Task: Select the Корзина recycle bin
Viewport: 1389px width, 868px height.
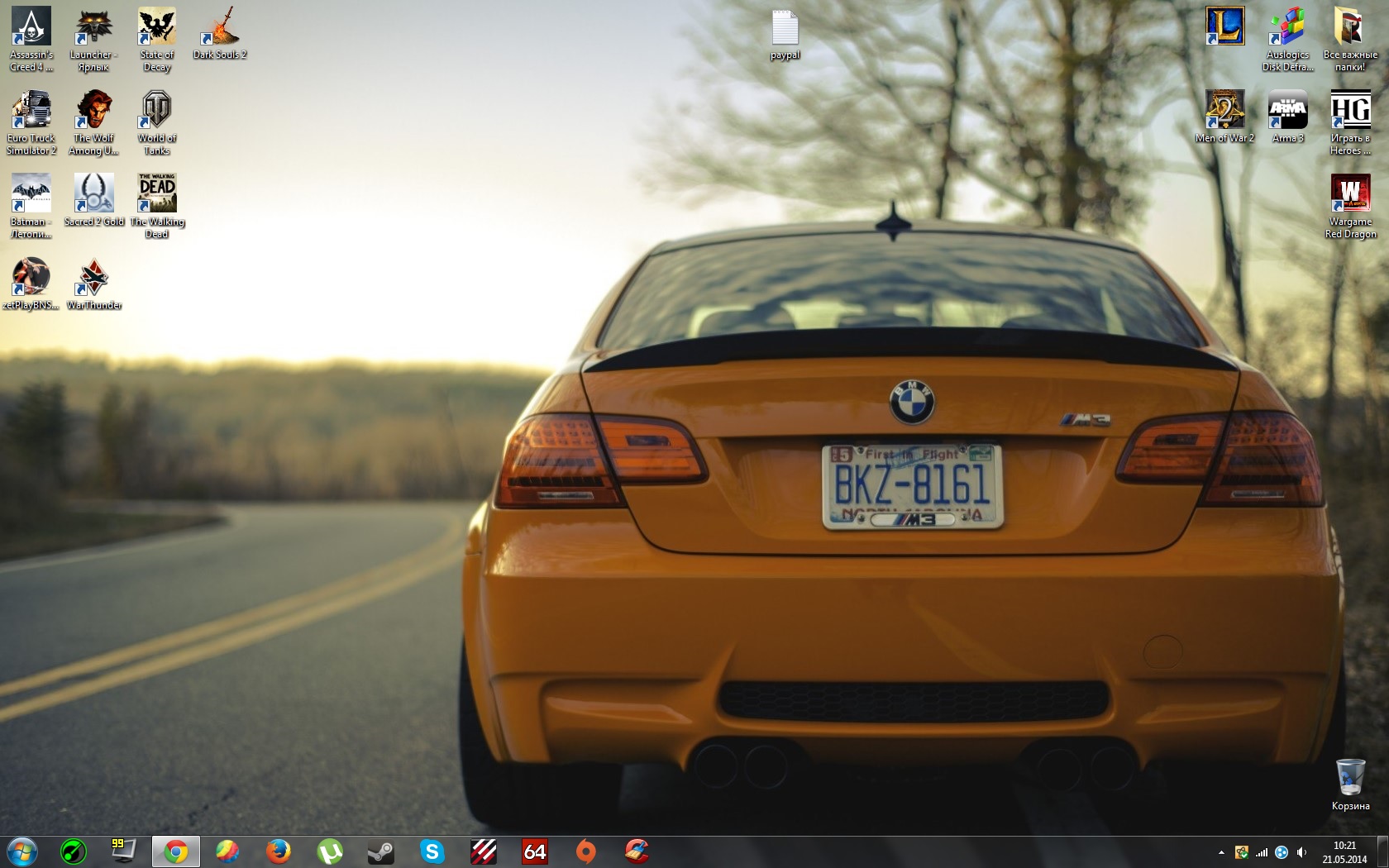Action: (x=1351, y=785)
